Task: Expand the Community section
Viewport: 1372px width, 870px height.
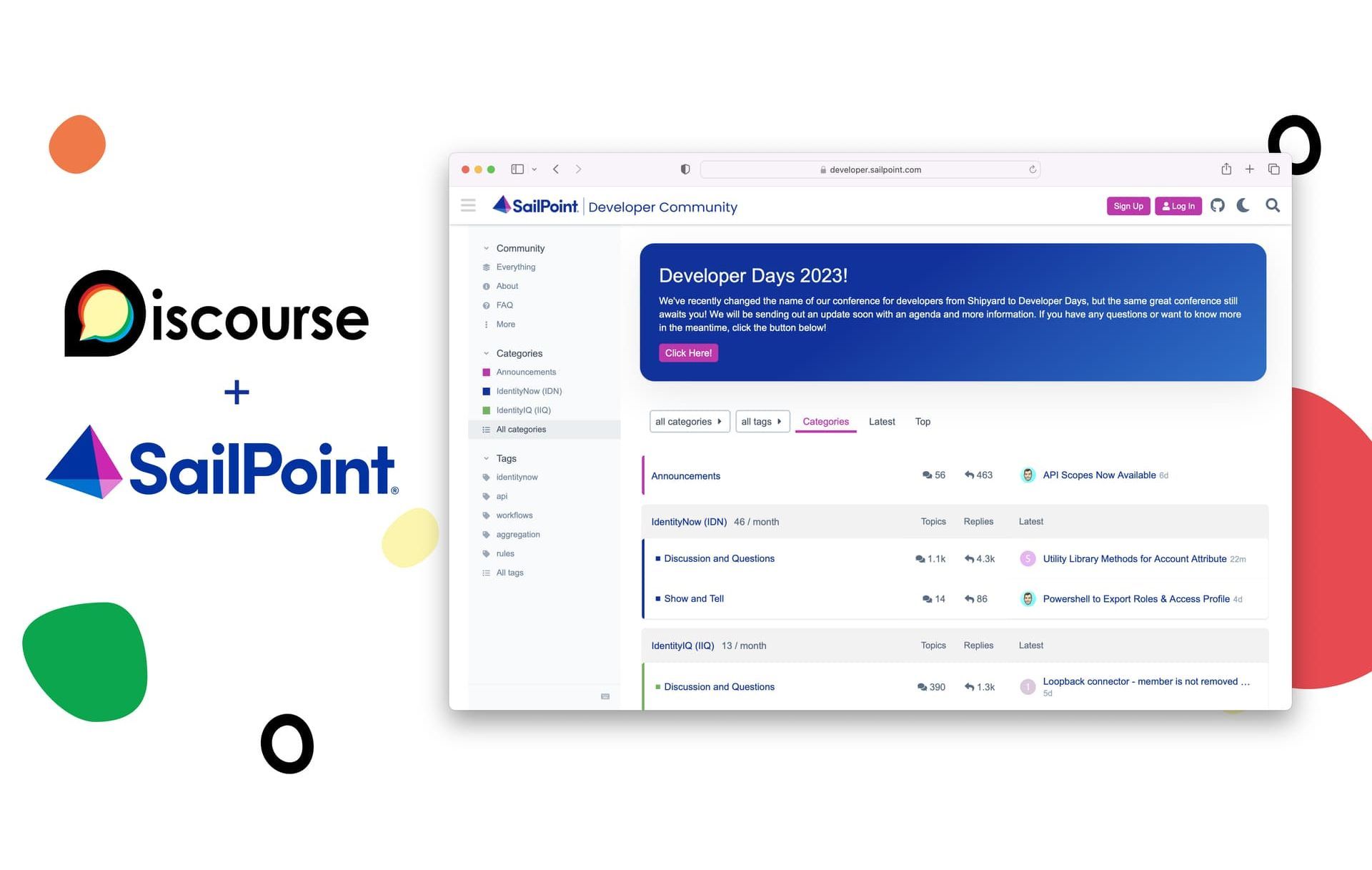Action: (485, 248)
